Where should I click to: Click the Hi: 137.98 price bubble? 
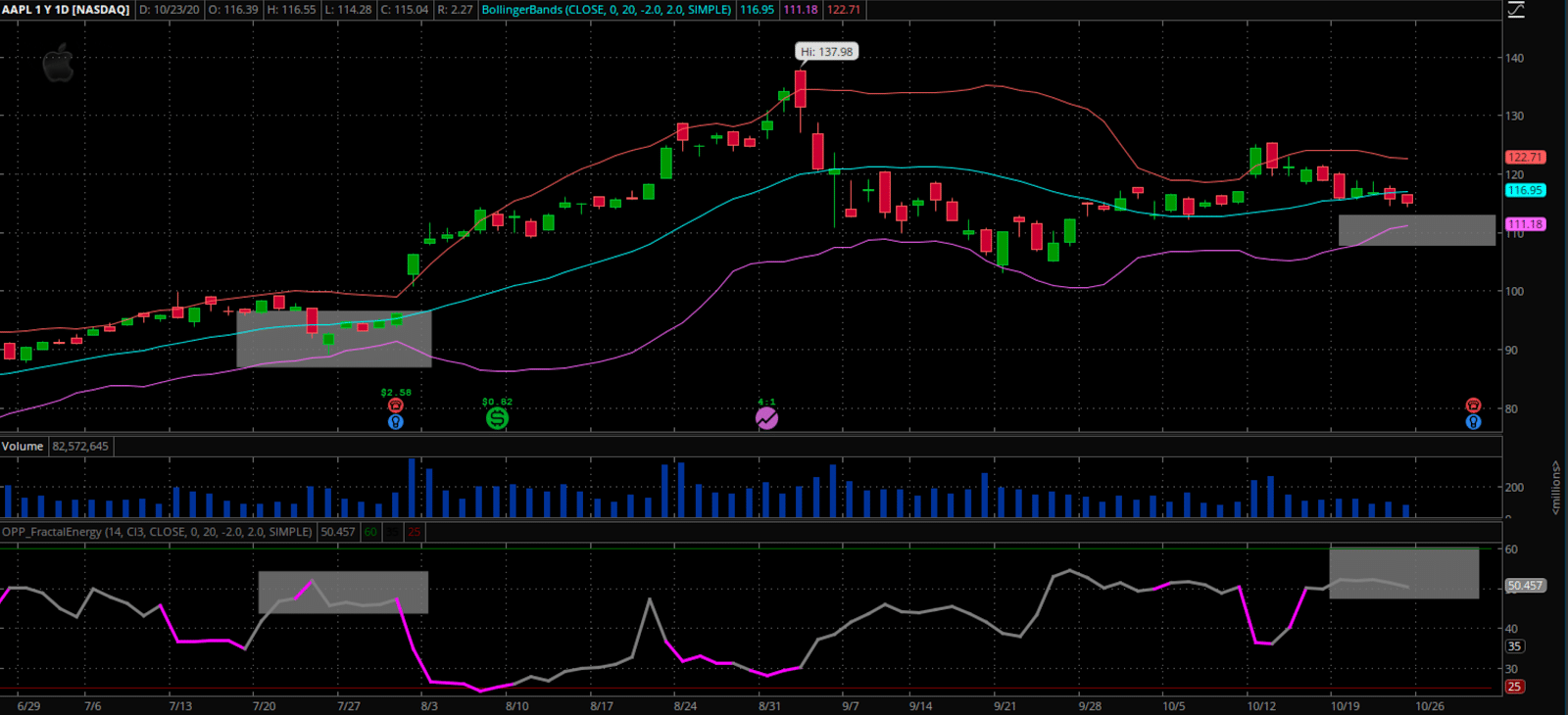pyautogui.click(x=826, y=52)
